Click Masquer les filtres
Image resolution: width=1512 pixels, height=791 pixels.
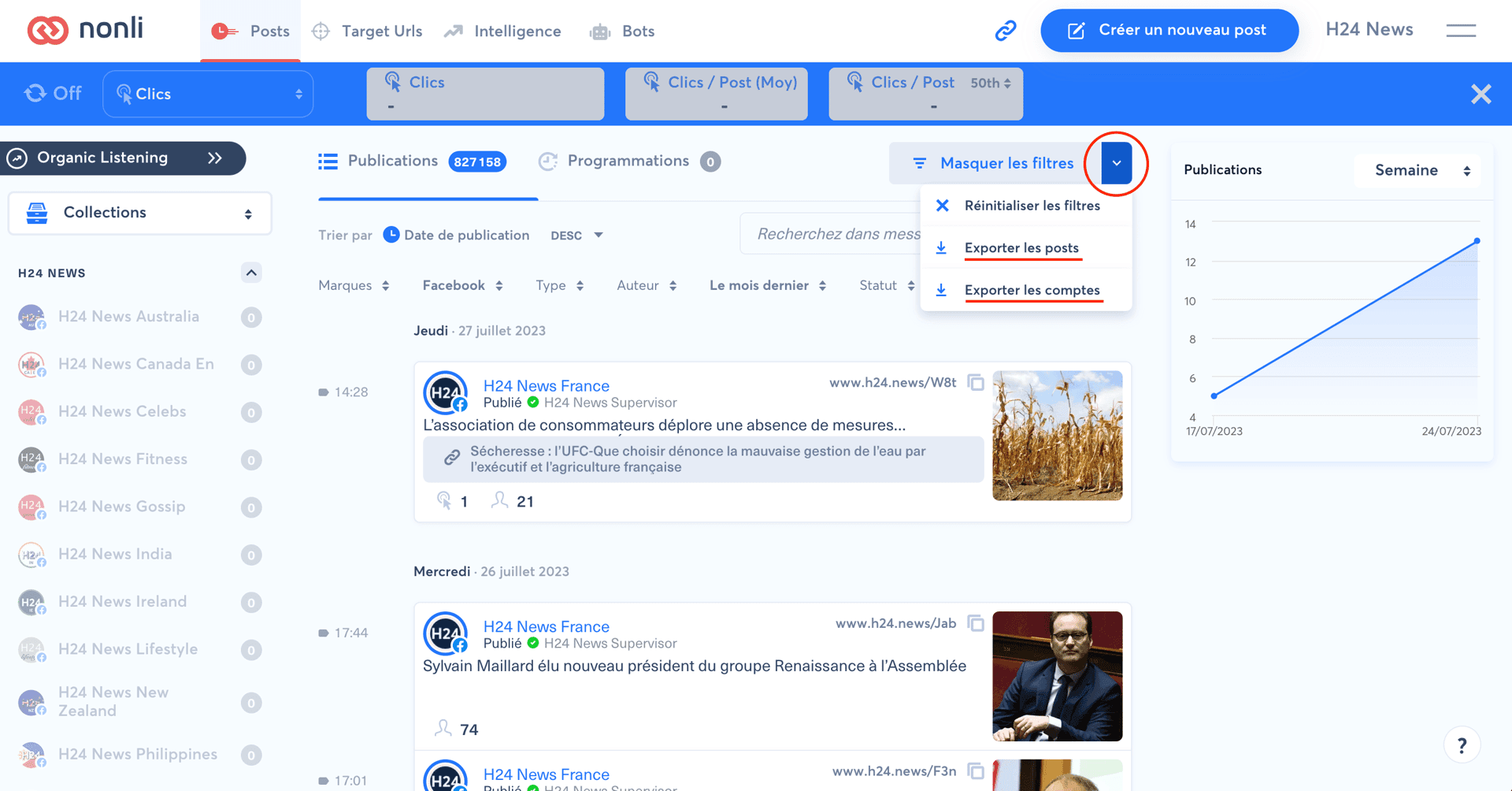[x=995, y=163]
